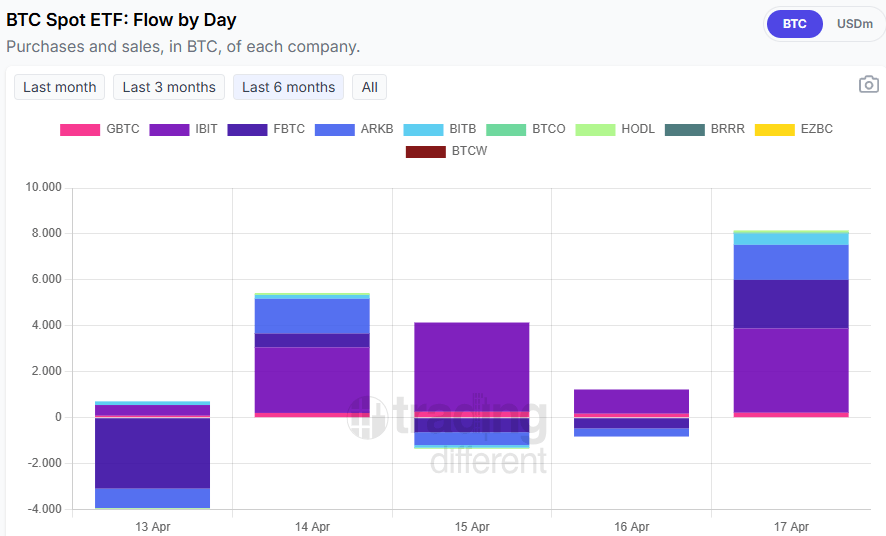Select the BTC unit toggle
The image size is (886, 536).
point(795,24)
